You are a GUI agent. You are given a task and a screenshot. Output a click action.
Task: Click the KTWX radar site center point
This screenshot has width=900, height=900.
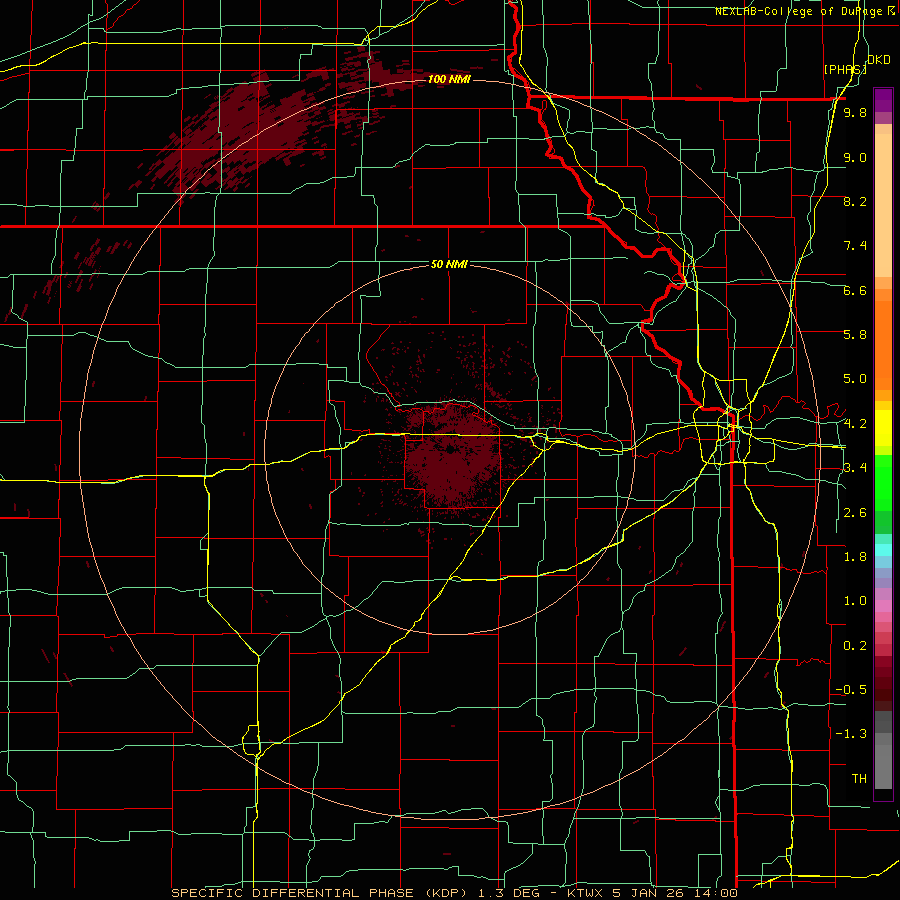[451, 450]
